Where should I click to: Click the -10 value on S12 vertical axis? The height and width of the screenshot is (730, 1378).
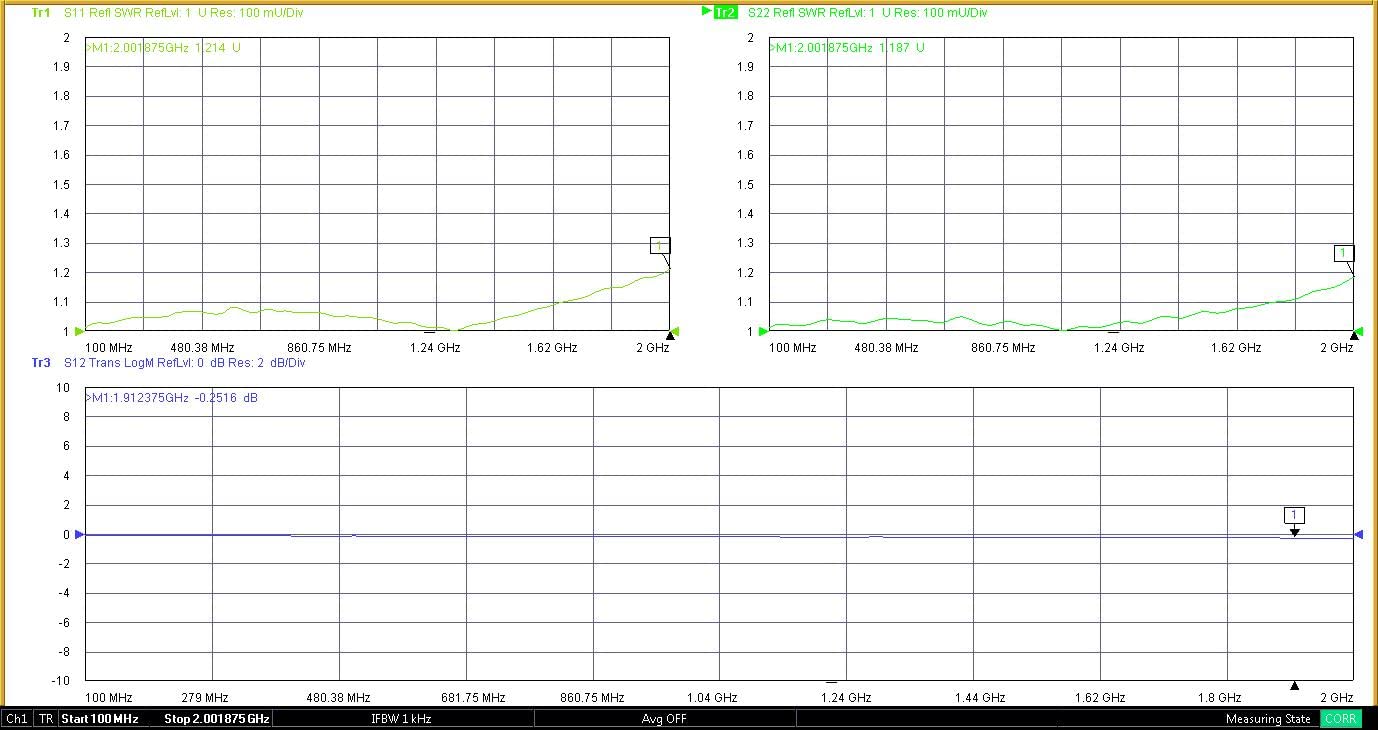pyautogui.click(x=61, y=681)
